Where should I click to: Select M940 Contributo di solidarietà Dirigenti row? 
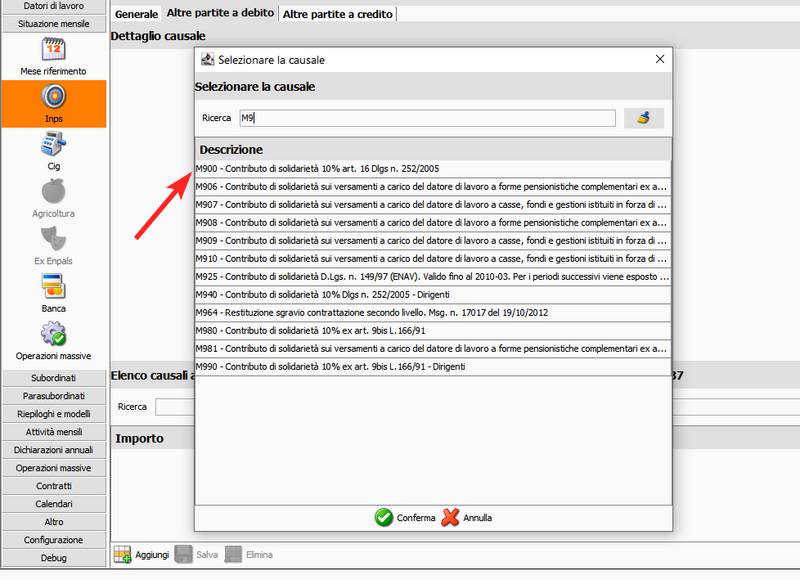click(x=432, y=295)
